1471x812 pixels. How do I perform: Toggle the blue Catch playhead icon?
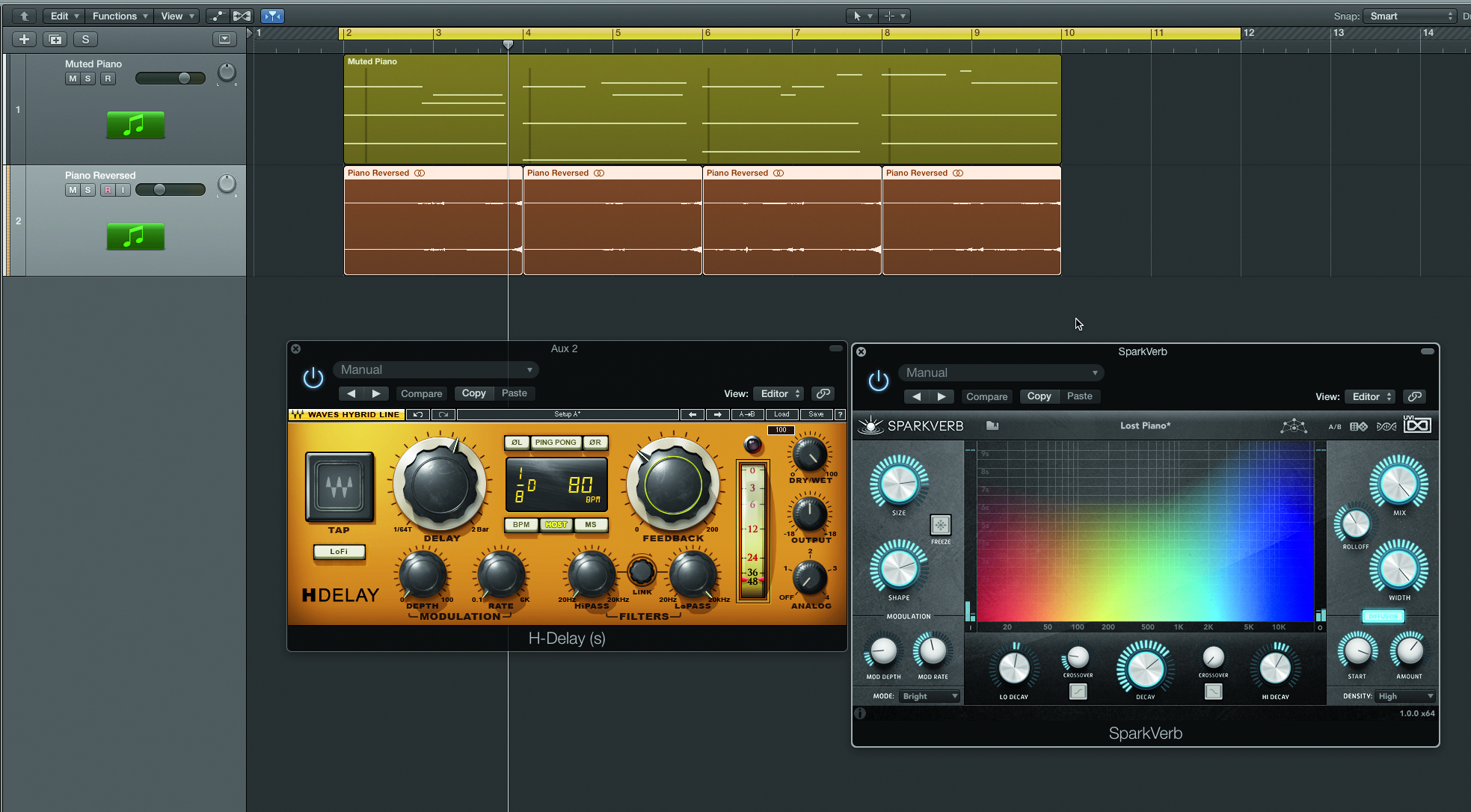pos(272,16)
